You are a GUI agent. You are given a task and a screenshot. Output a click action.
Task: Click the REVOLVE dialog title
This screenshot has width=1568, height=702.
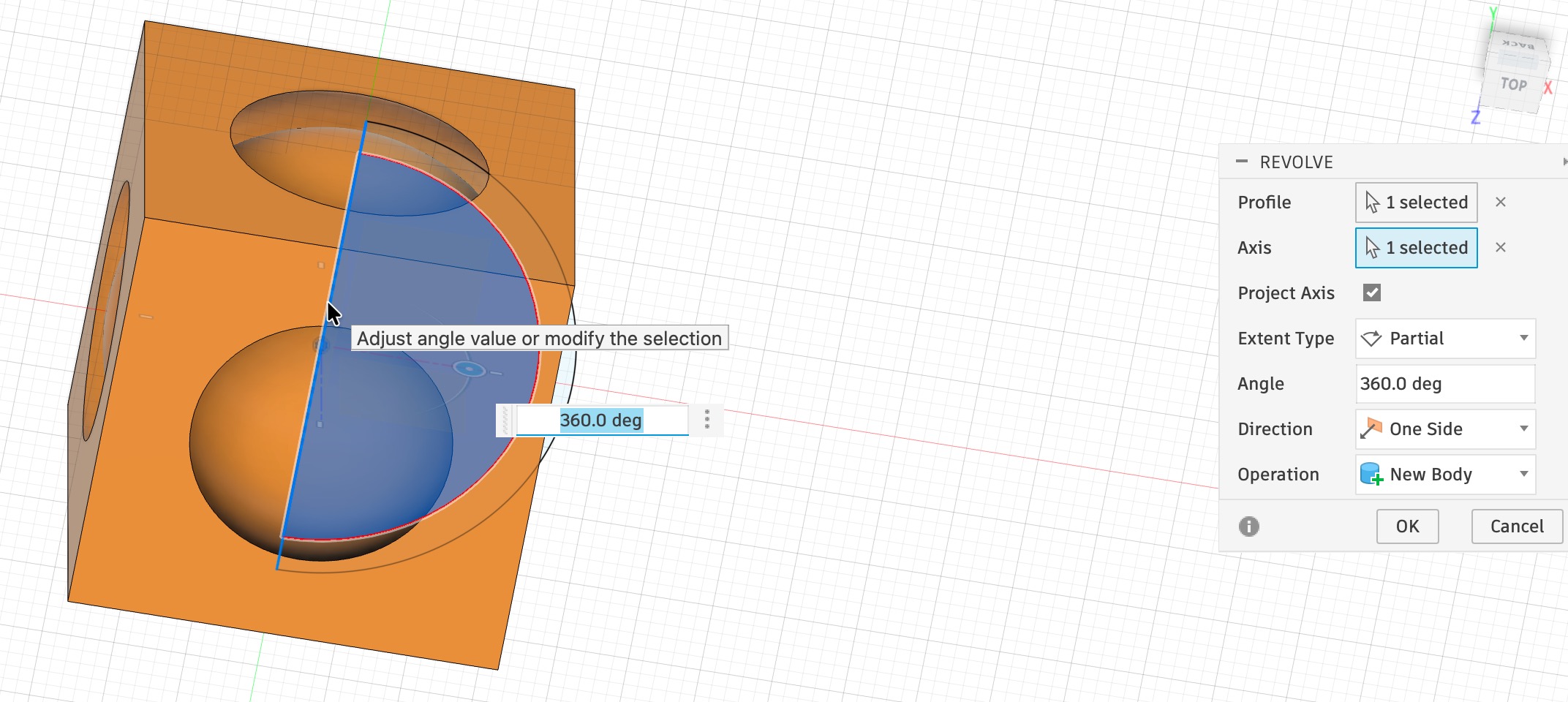(x=1296, y=162)
